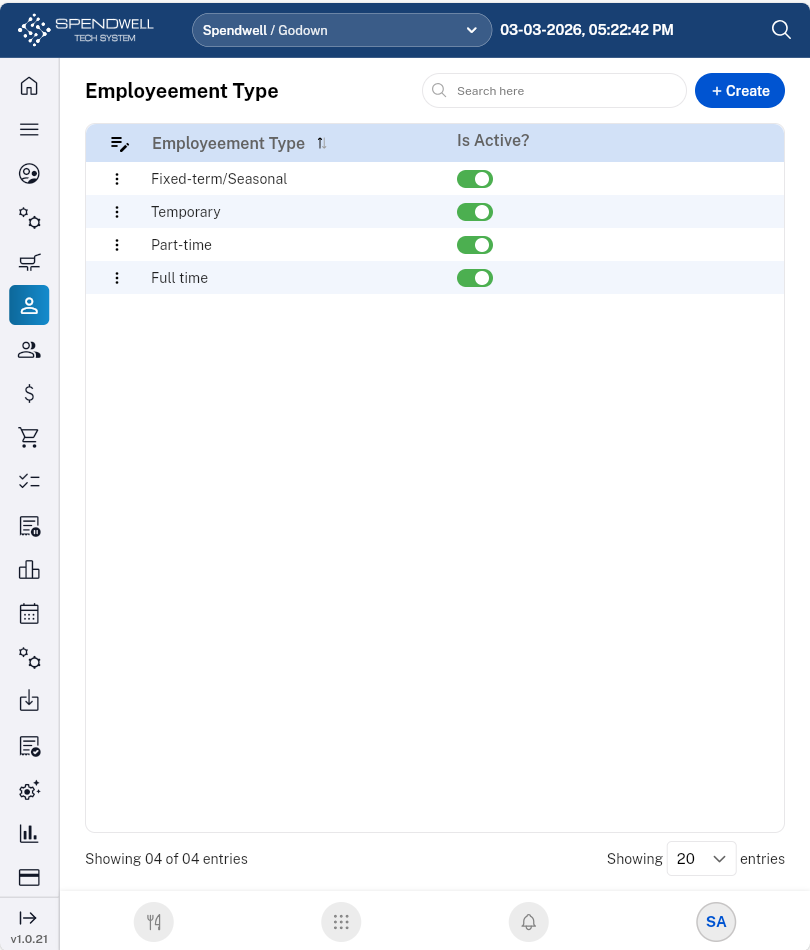810x950 pixels.
Task: Toggle active switch for Part-time
Action: click(475, 245)
